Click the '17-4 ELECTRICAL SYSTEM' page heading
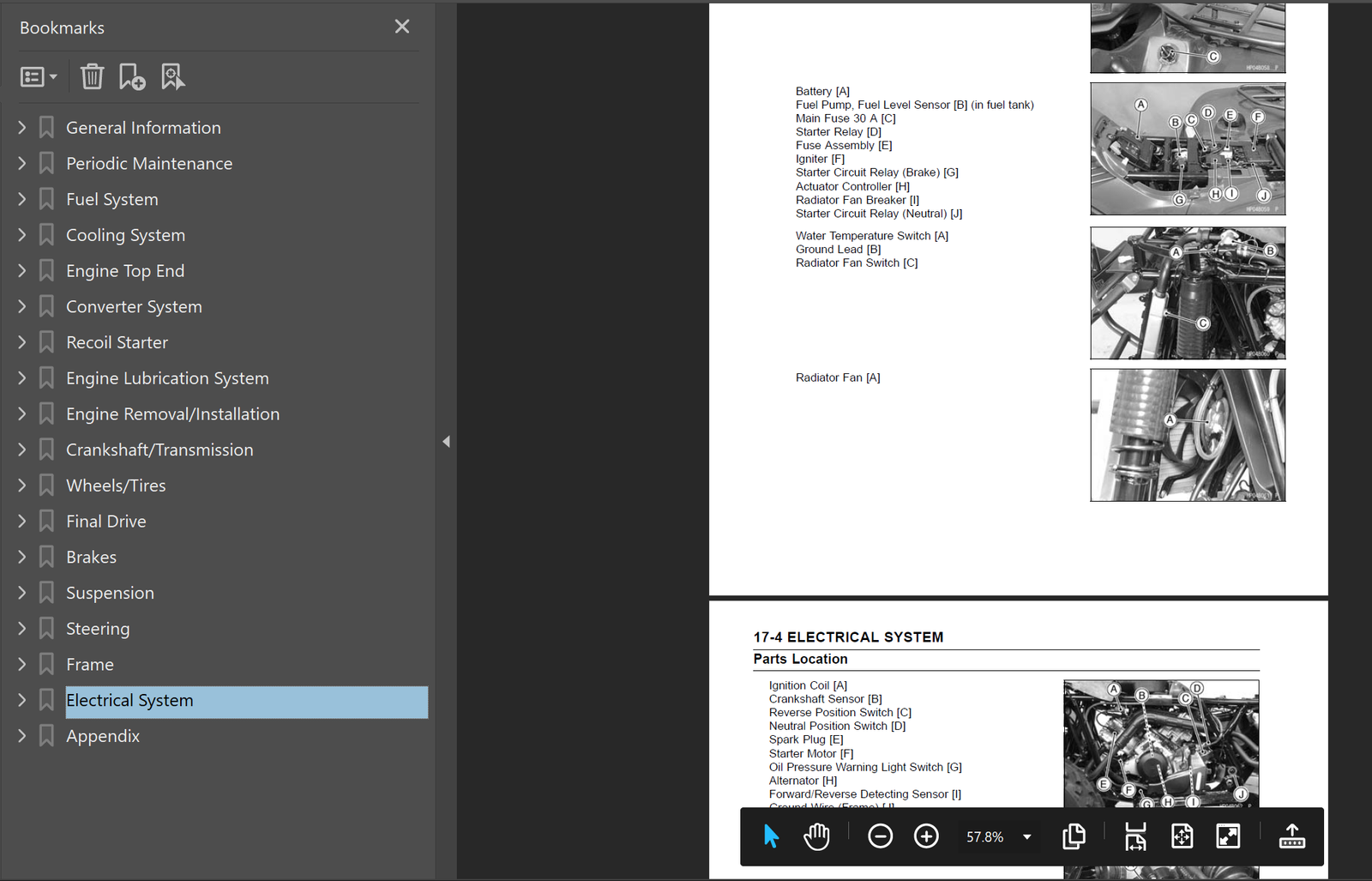 848,637
